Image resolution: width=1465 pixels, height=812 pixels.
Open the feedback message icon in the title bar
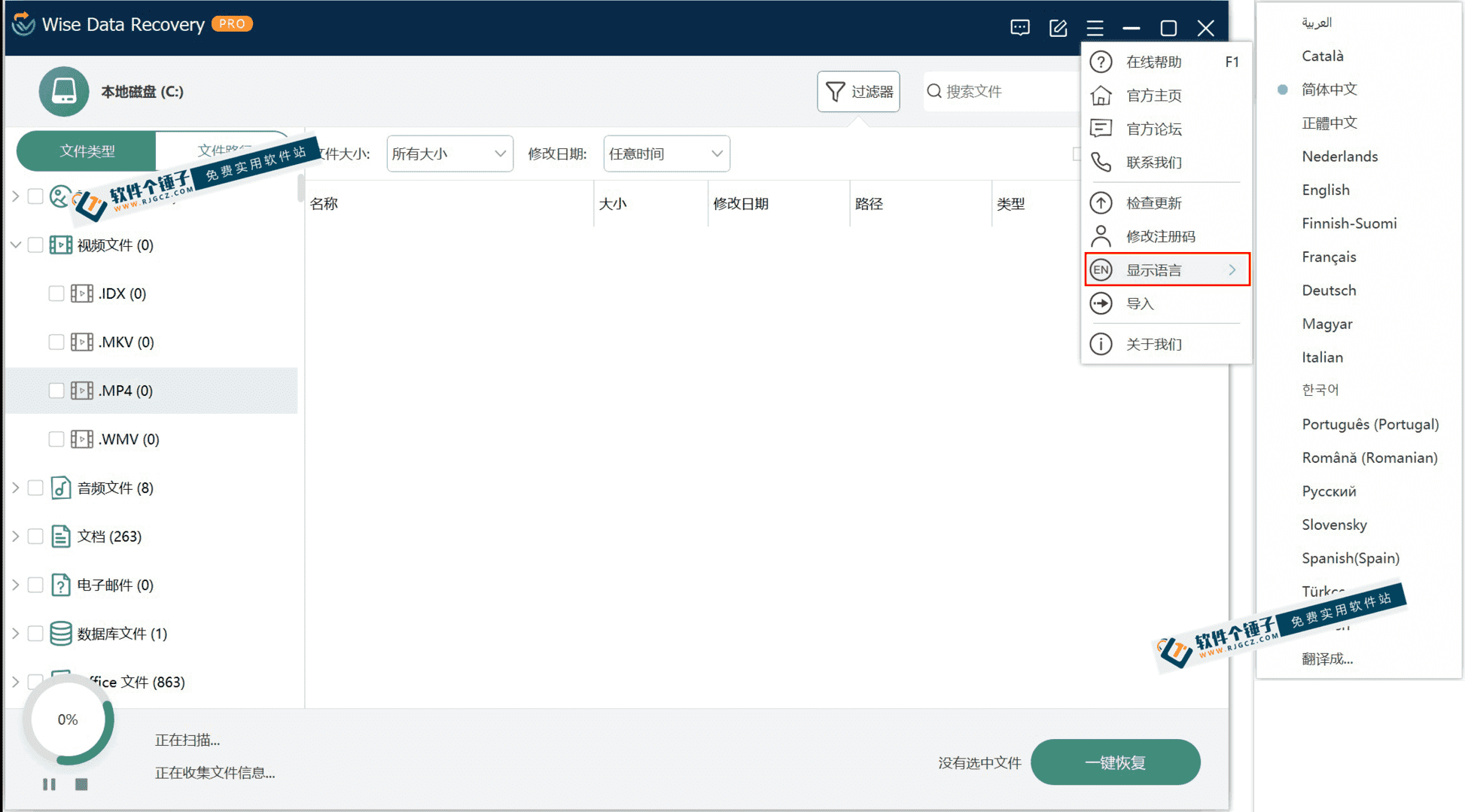(1020, 27)
